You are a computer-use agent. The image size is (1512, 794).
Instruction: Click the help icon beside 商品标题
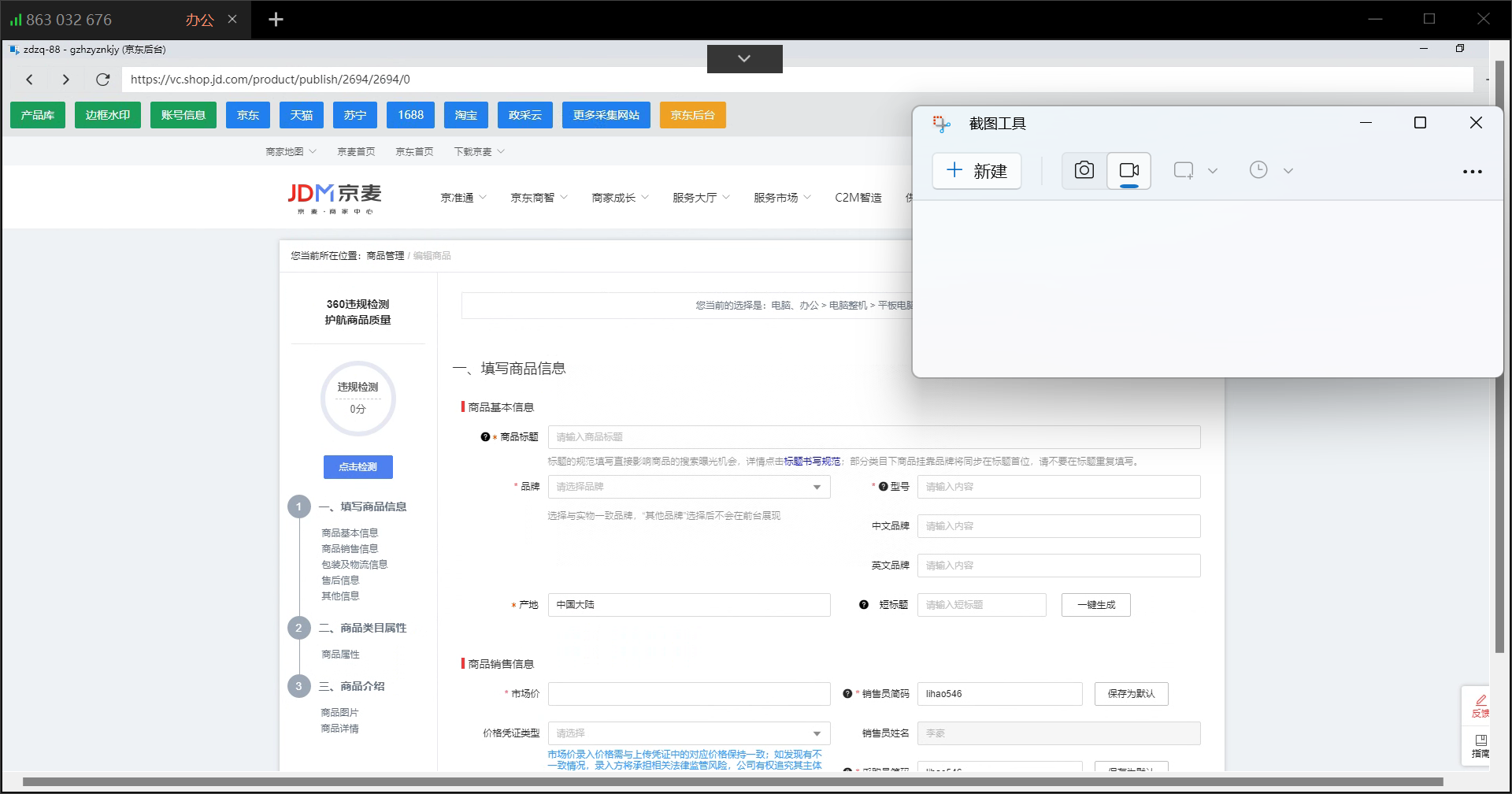(485, 437)
